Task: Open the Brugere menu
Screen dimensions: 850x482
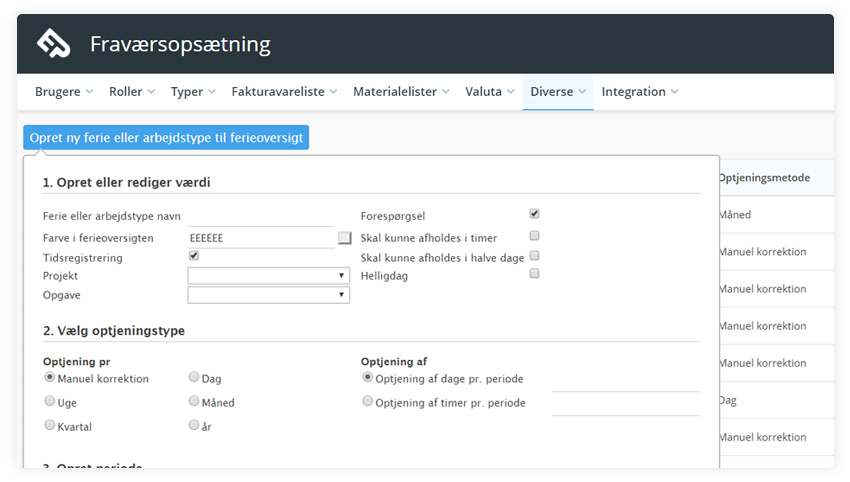Action: [x=64, y=92]
